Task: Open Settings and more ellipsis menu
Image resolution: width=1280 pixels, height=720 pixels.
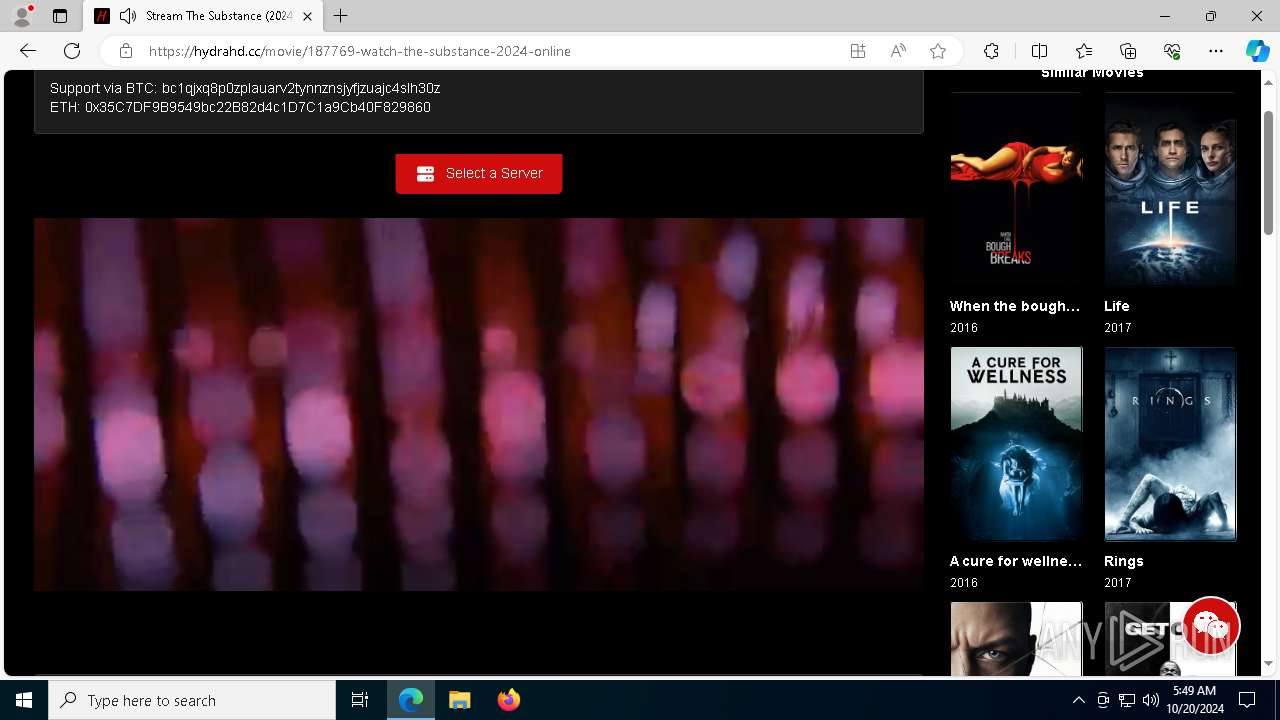Action: click(x=1216, y=51)
